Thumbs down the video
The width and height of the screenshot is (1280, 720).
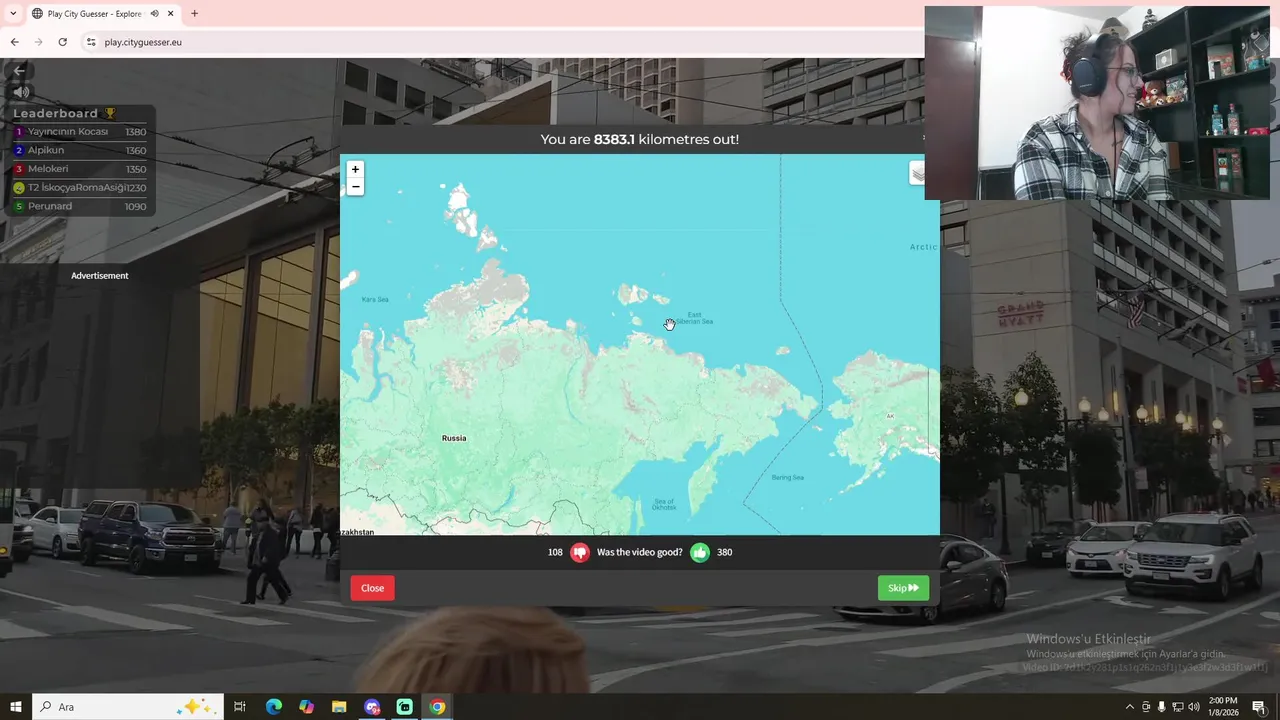click(580, 552)
